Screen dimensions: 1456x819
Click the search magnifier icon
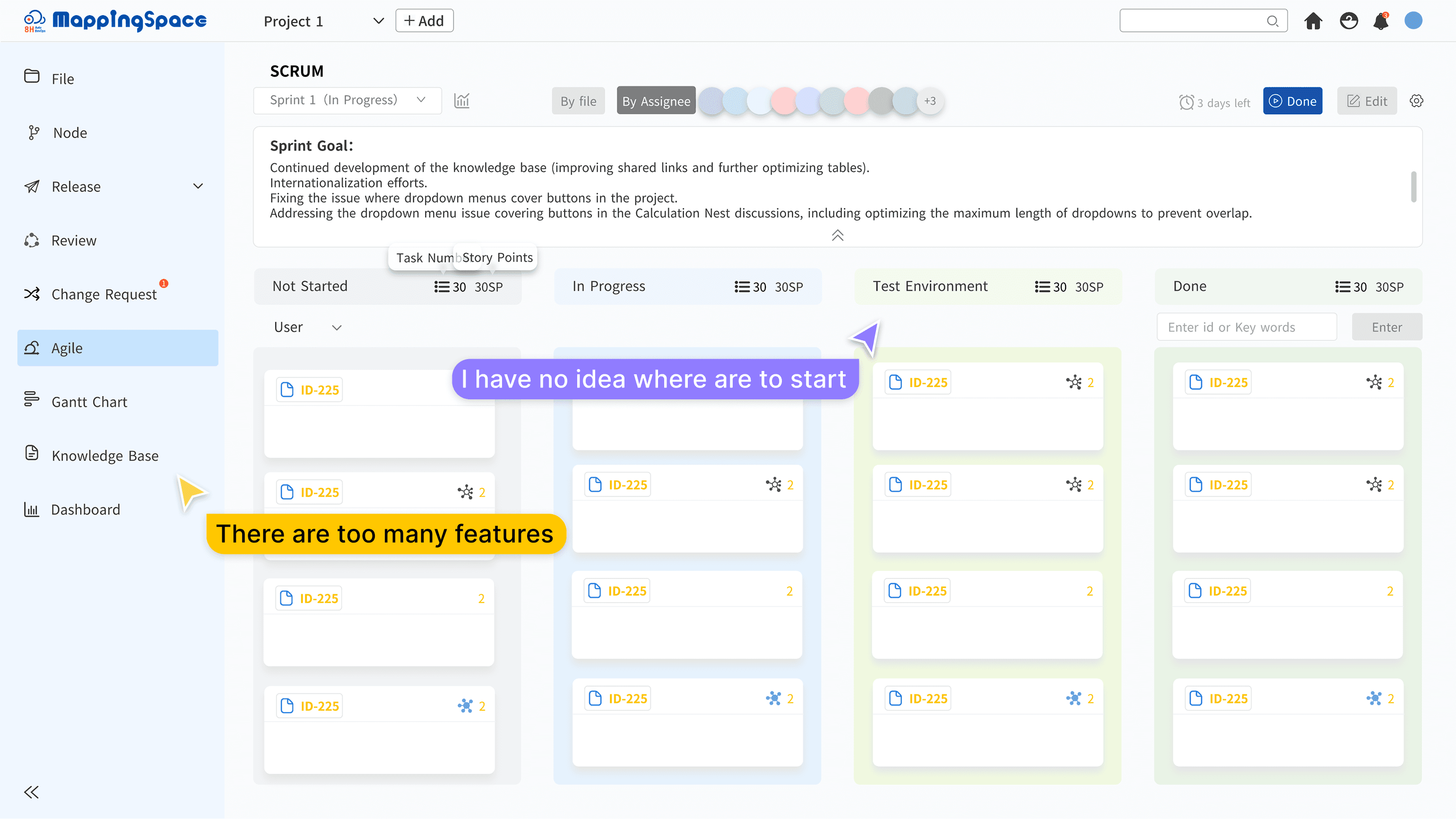coord(1272,21)
